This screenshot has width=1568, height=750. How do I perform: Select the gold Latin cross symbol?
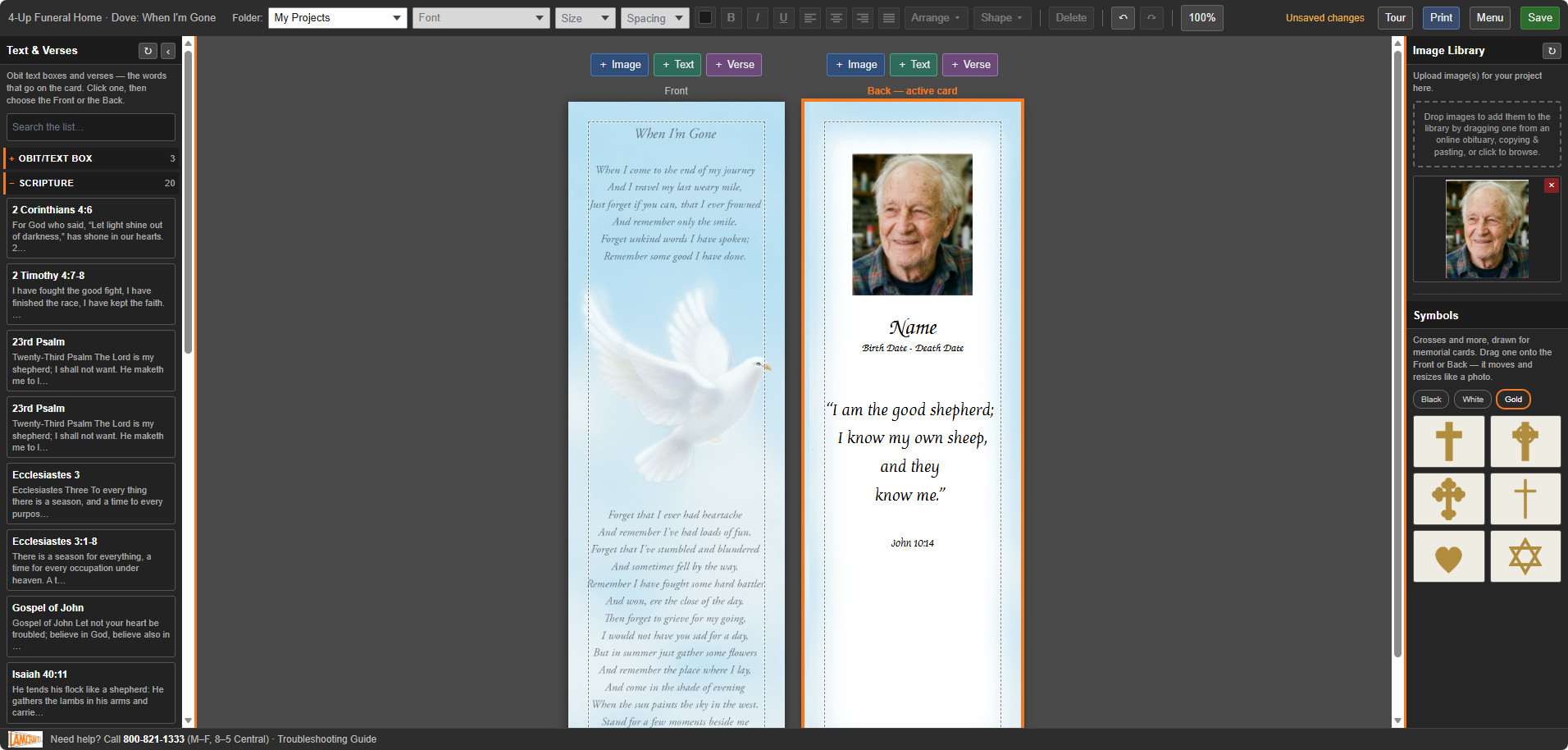click(1448, 441)
